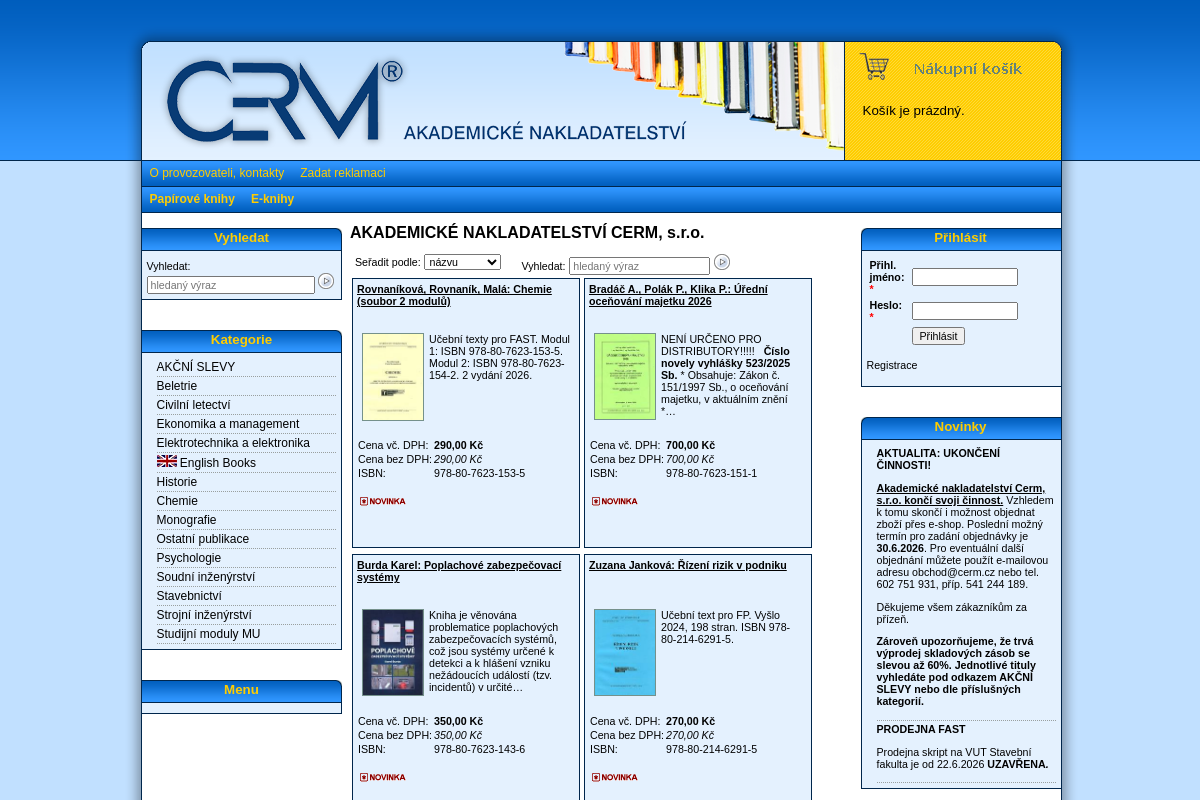This screenshot has width=1200, height=800.
Task: Click price '350,00 Kč' with VAT
Action: click(458, 721)
